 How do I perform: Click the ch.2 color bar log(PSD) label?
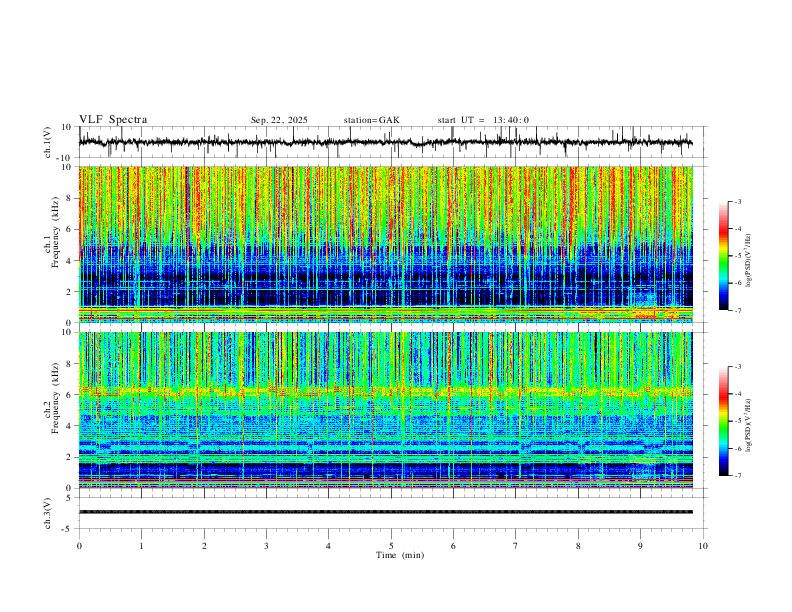point(749,426)
